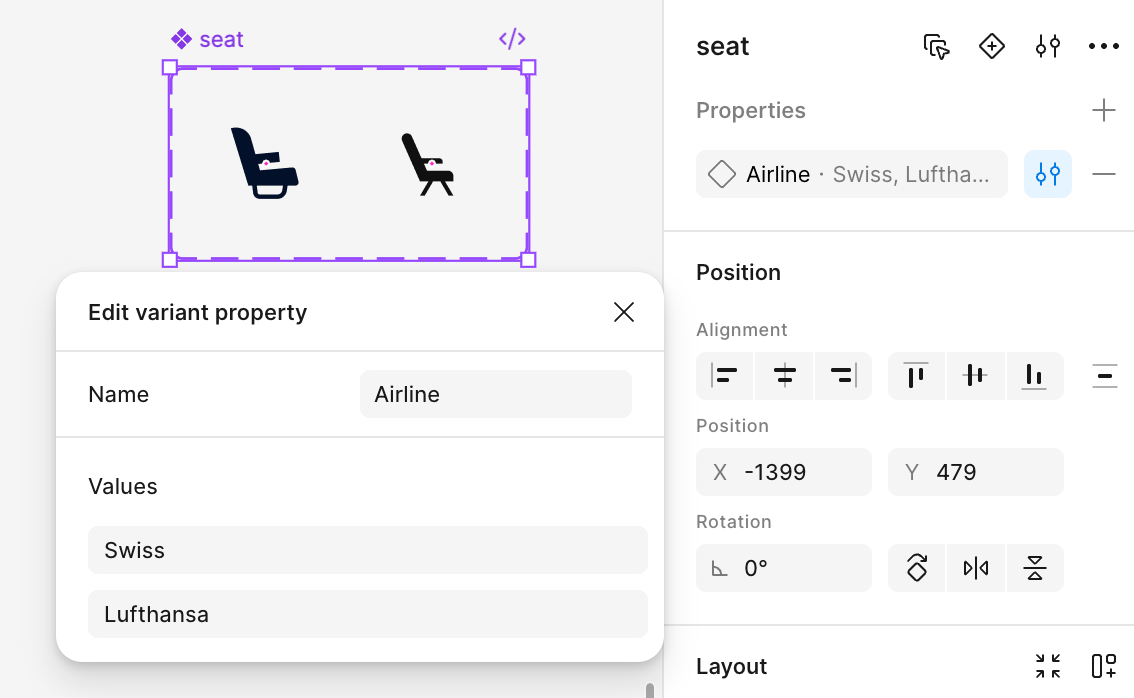Flip horizontal icon
This screenshot has height=698, width=1134.
tap(976, 569)
